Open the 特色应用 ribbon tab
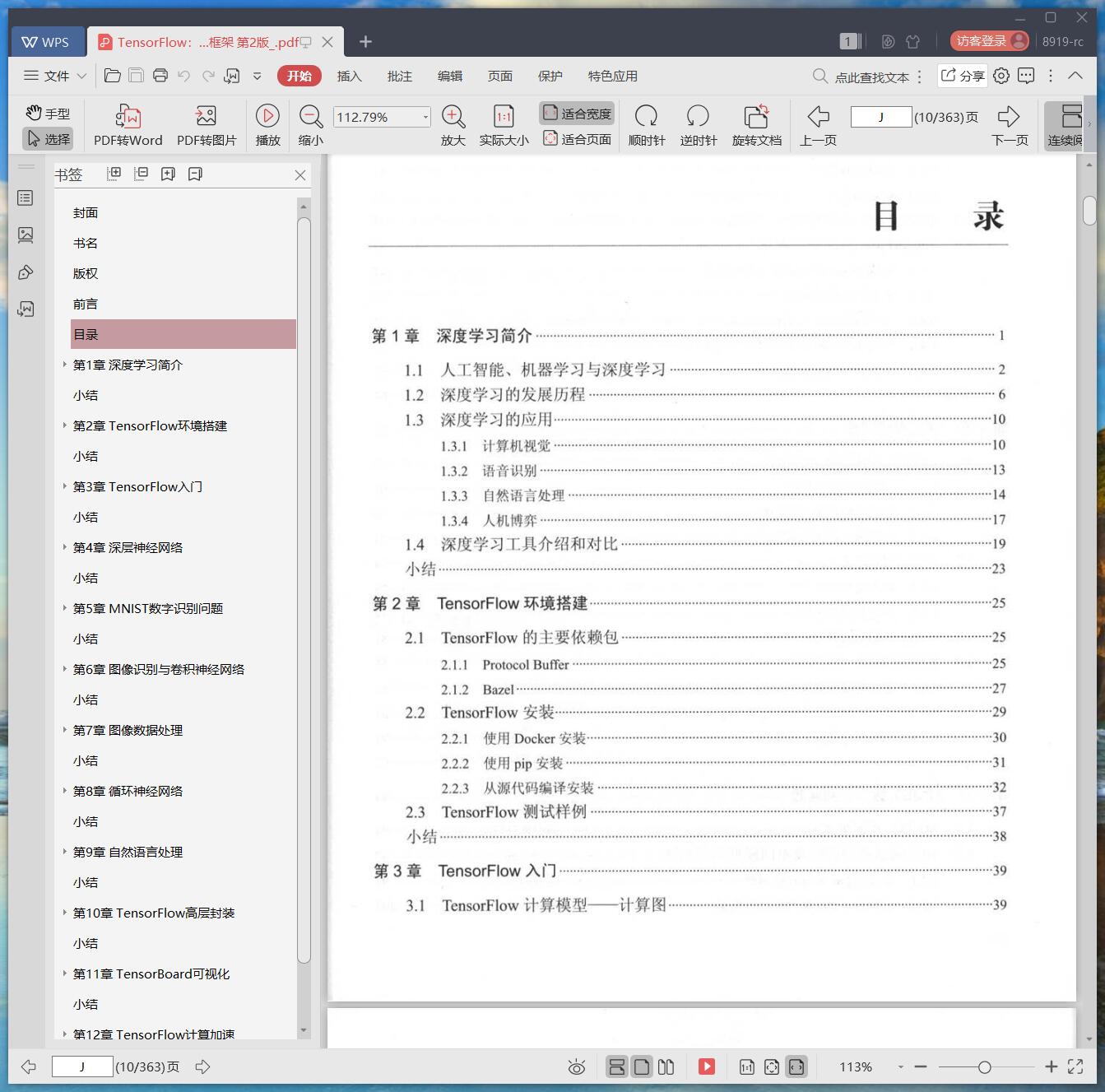 point(613,76)
